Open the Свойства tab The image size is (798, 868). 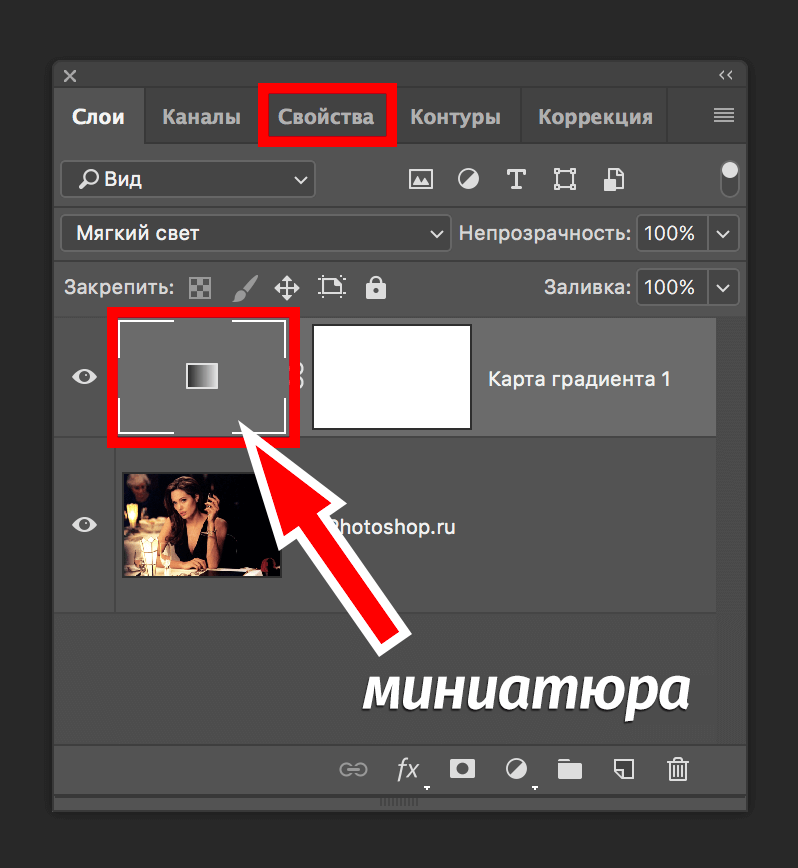(x=326, y=117)
